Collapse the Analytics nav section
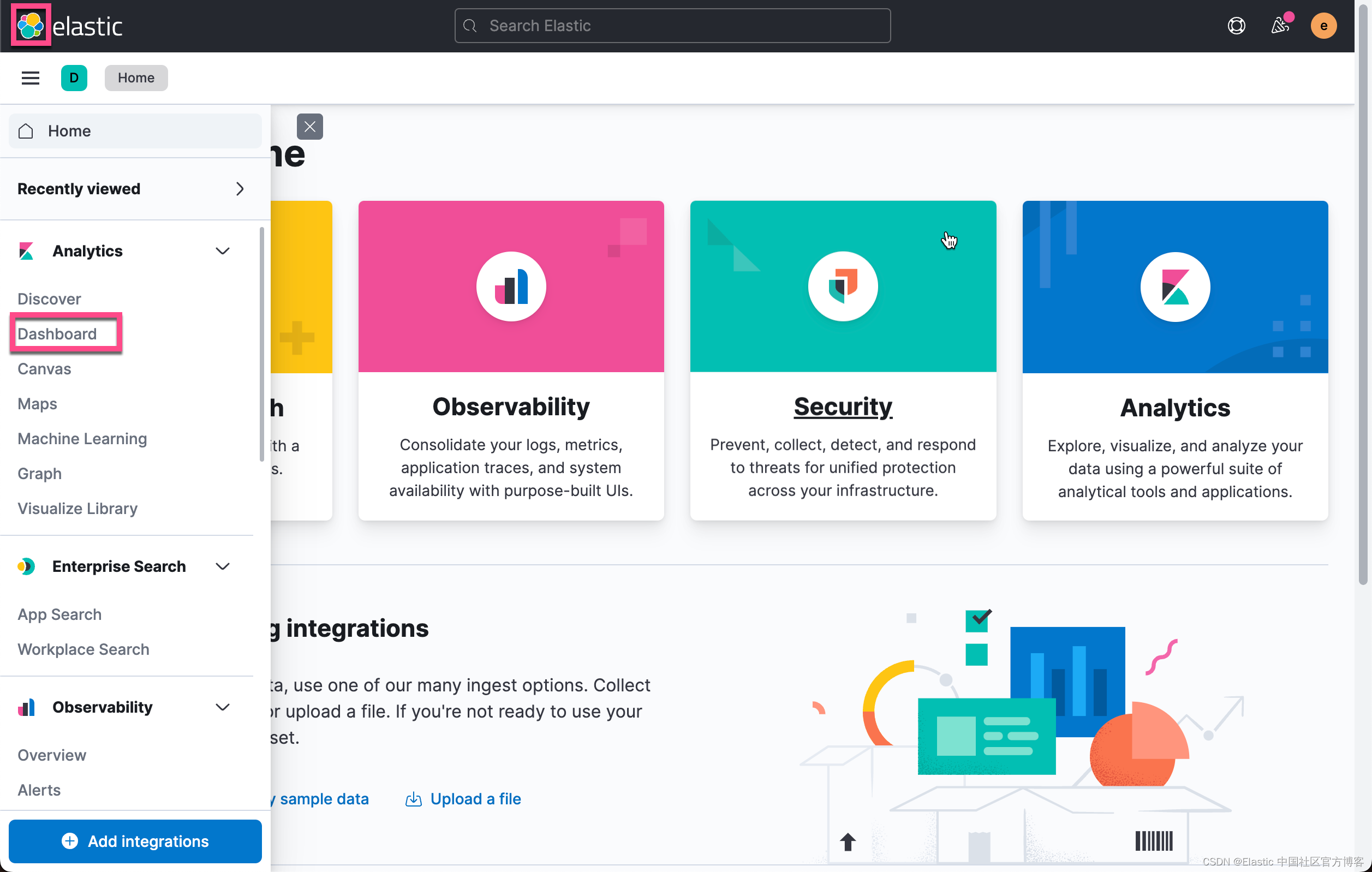Image resolution: width=1372 pixels, height=872 pixels. click(x=222, y=251)
